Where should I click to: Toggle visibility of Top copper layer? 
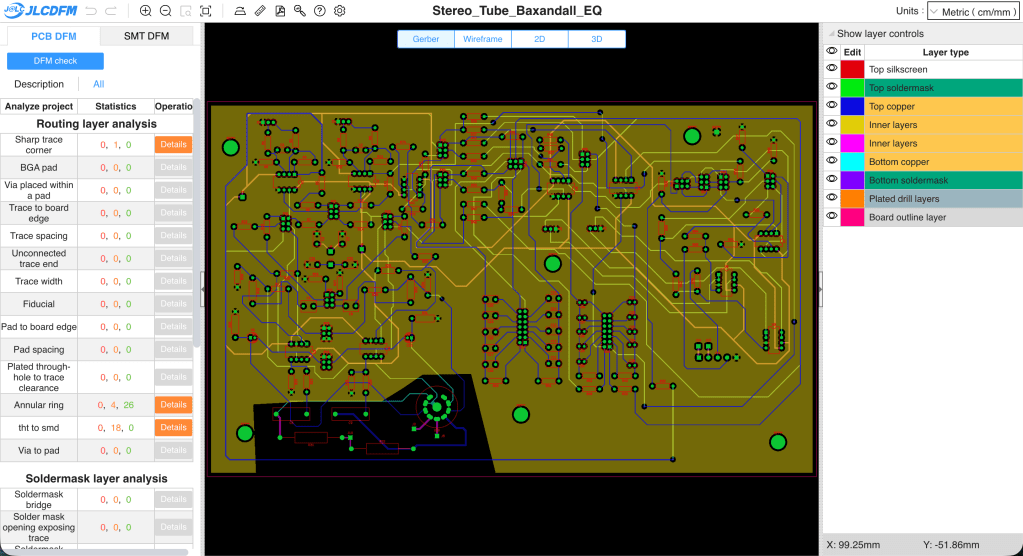tap(832, 106)
